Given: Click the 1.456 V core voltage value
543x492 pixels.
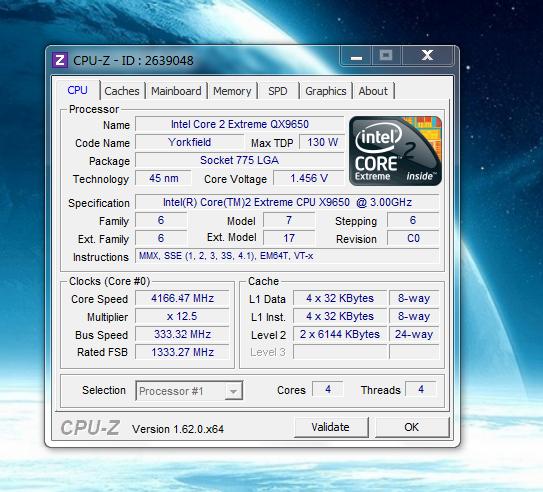Looking at the screenshot, I should click(x=309, y=178).
